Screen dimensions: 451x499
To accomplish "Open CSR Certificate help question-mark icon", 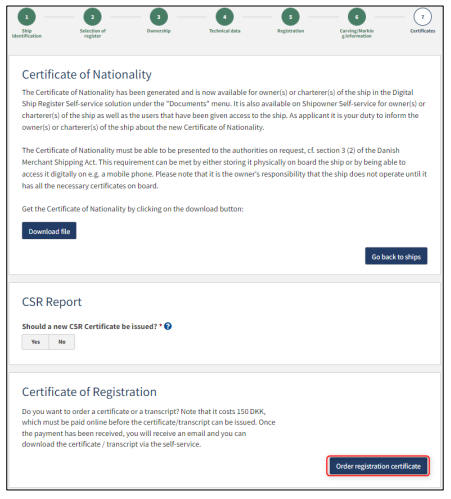I will pos(168,326).
